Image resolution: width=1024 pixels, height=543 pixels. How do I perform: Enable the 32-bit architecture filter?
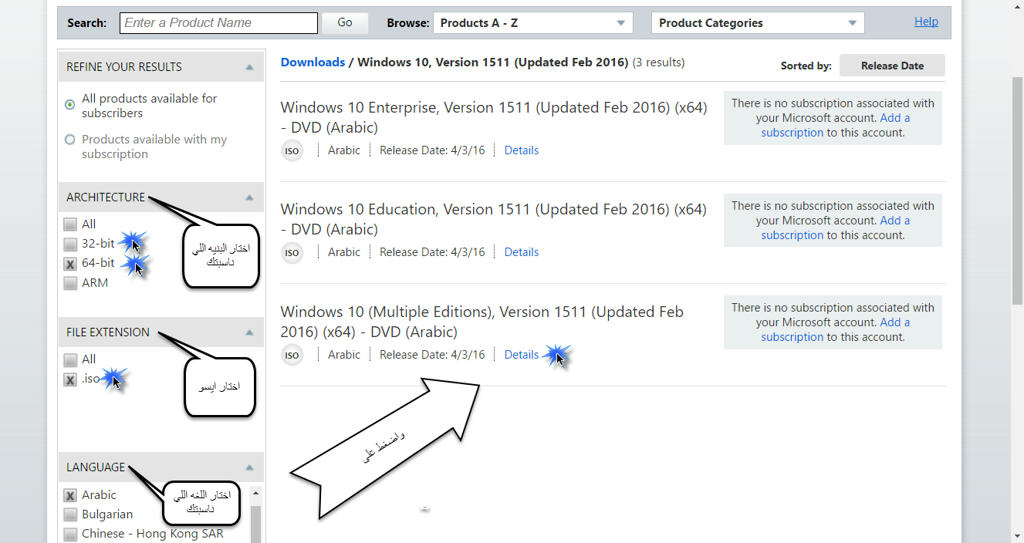click(x=70, y=244)
